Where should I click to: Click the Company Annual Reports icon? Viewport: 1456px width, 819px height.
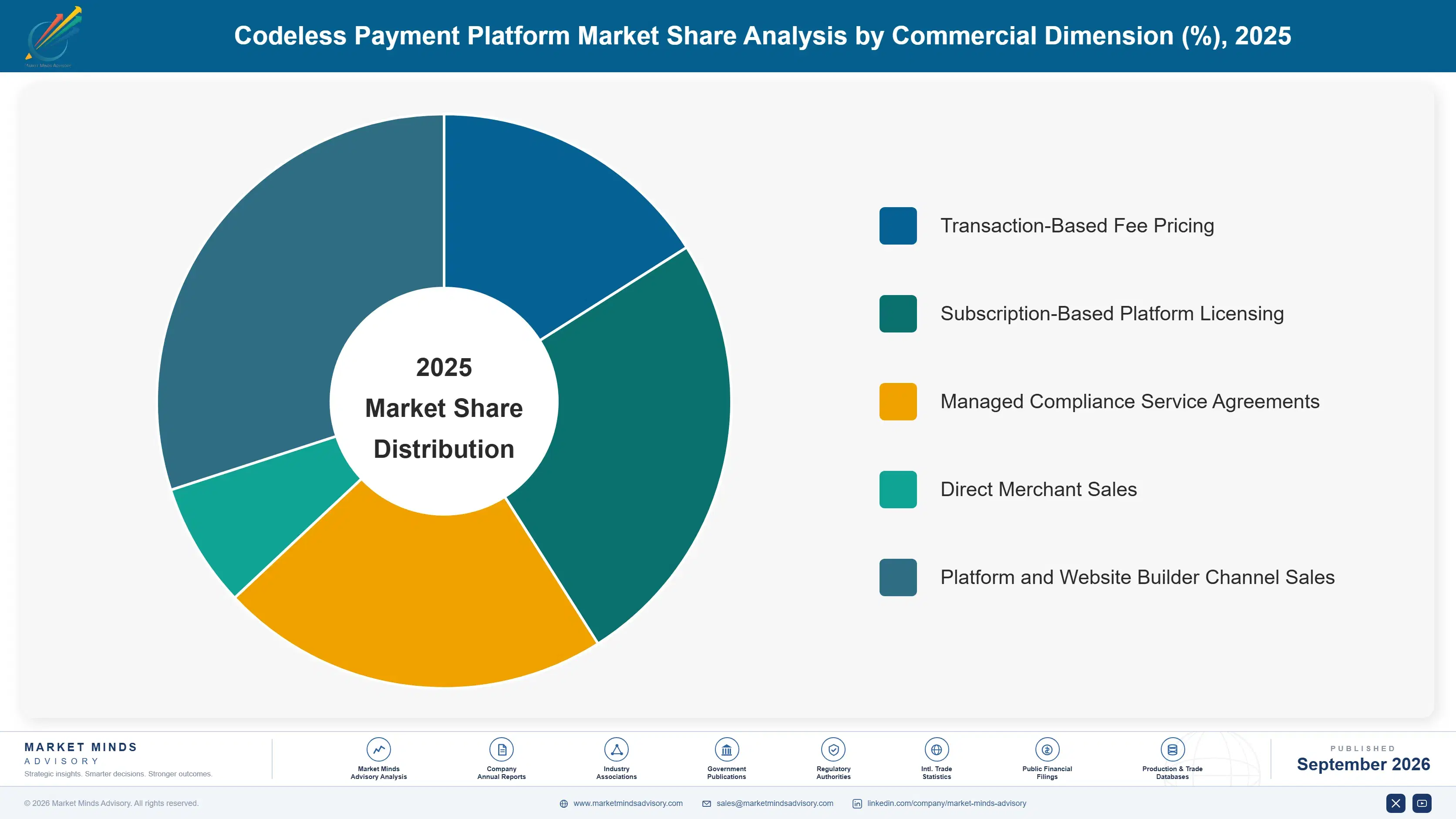coord(501,749)
